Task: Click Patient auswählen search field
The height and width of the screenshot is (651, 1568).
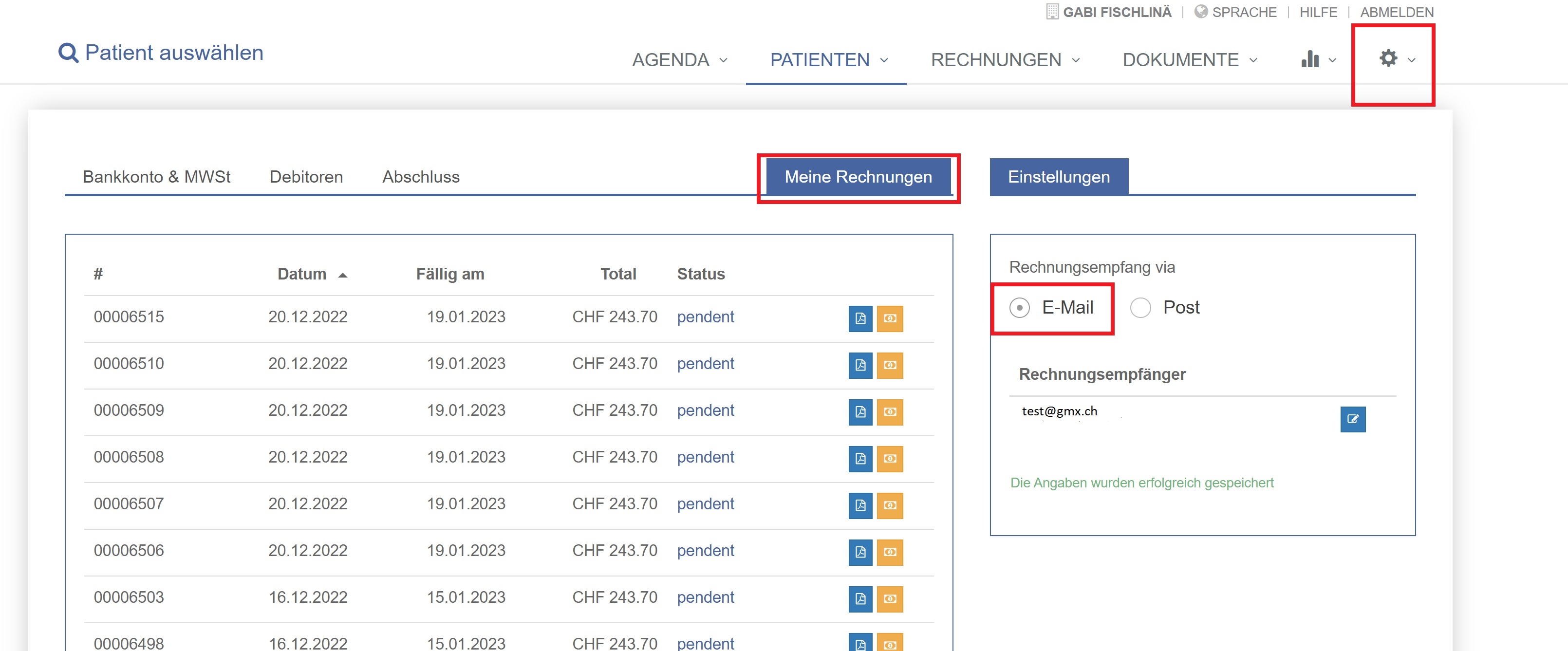Action: pyautogui.click(x=174, y=53)
